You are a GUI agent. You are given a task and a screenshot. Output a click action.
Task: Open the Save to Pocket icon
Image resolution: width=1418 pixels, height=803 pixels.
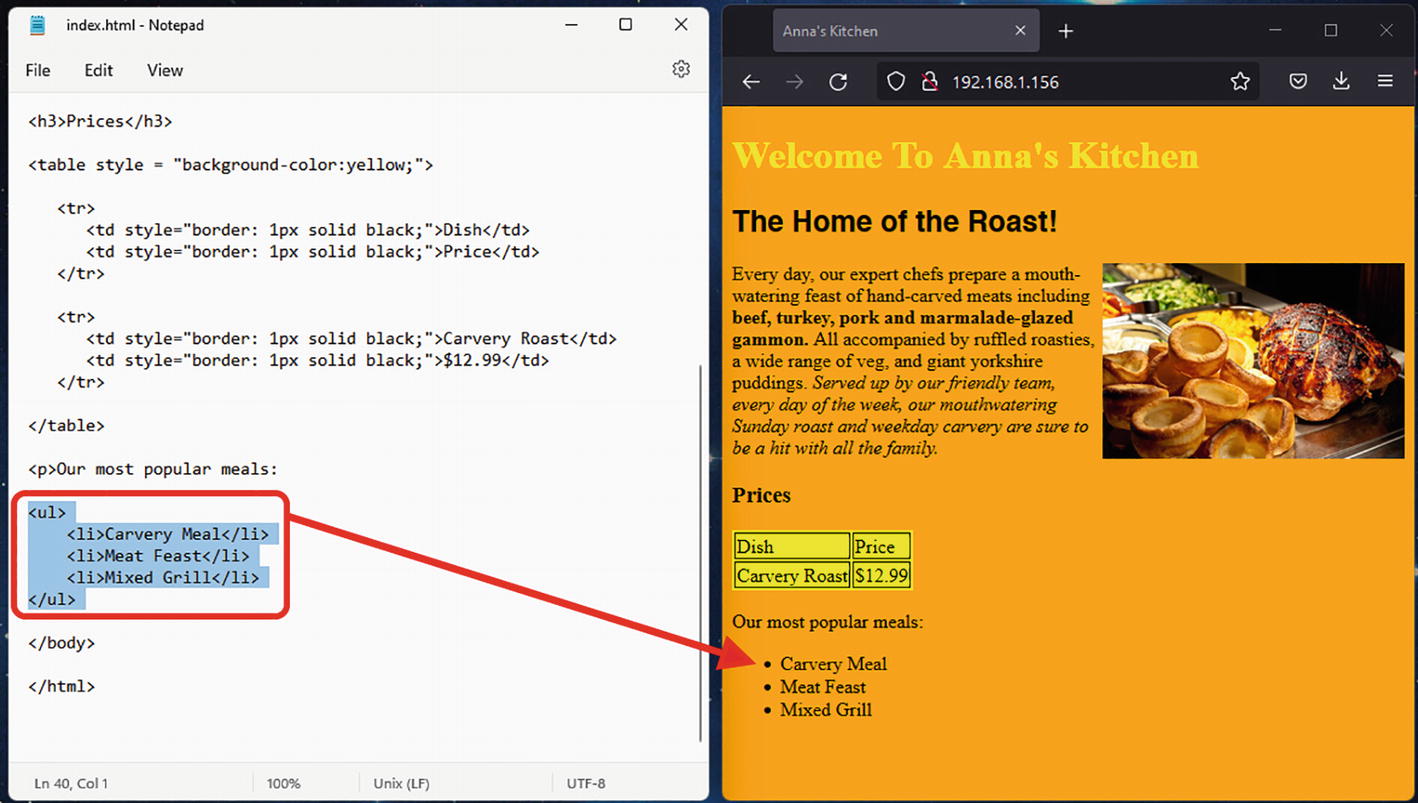pyautogui.click(x=1298, y=82)
